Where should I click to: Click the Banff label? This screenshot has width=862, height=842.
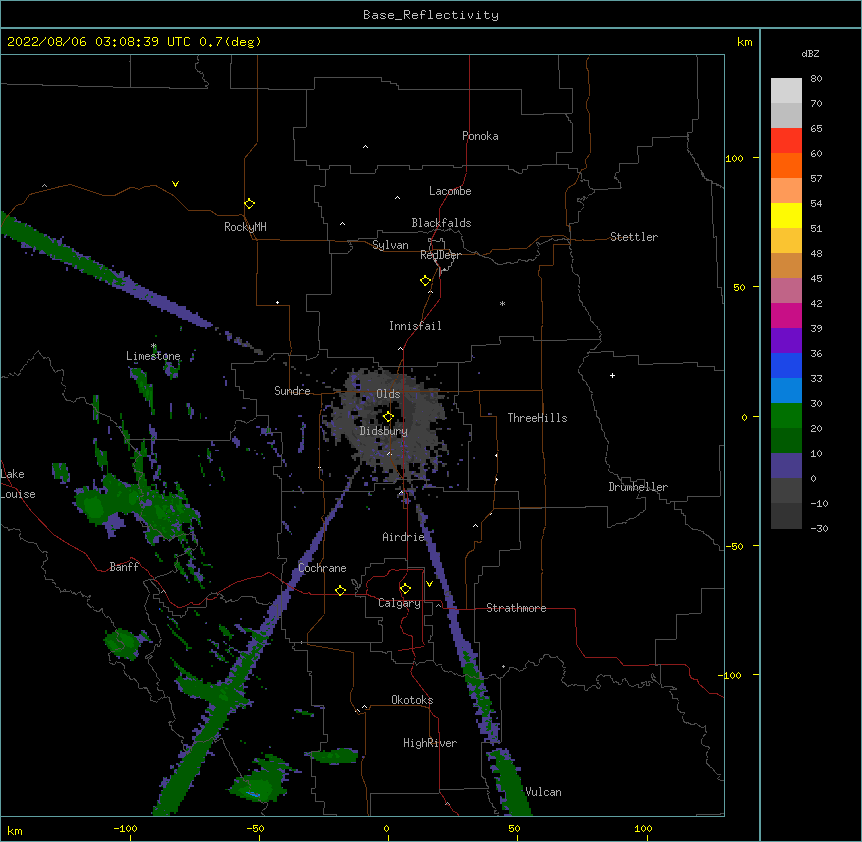pyautogui.click(x=124, y=567)
